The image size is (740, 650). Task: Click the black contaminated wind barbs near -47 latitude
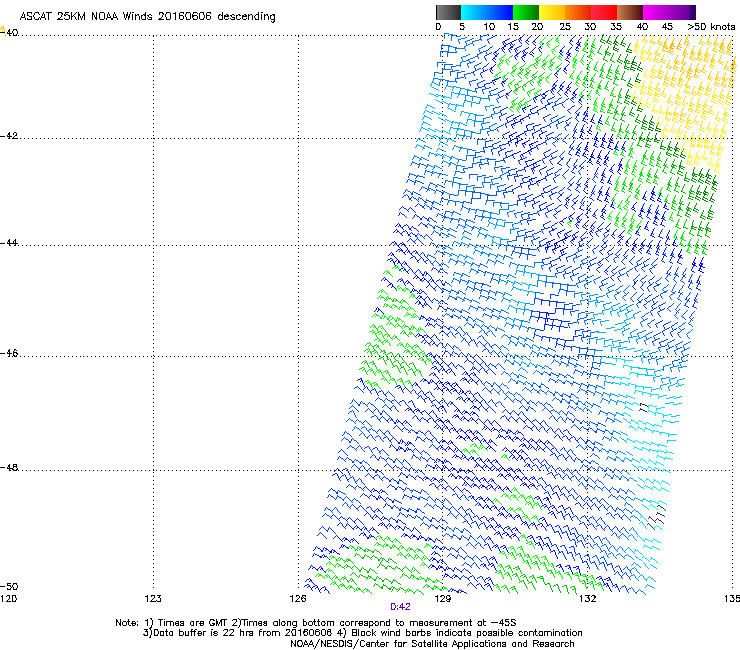[644, 407]
